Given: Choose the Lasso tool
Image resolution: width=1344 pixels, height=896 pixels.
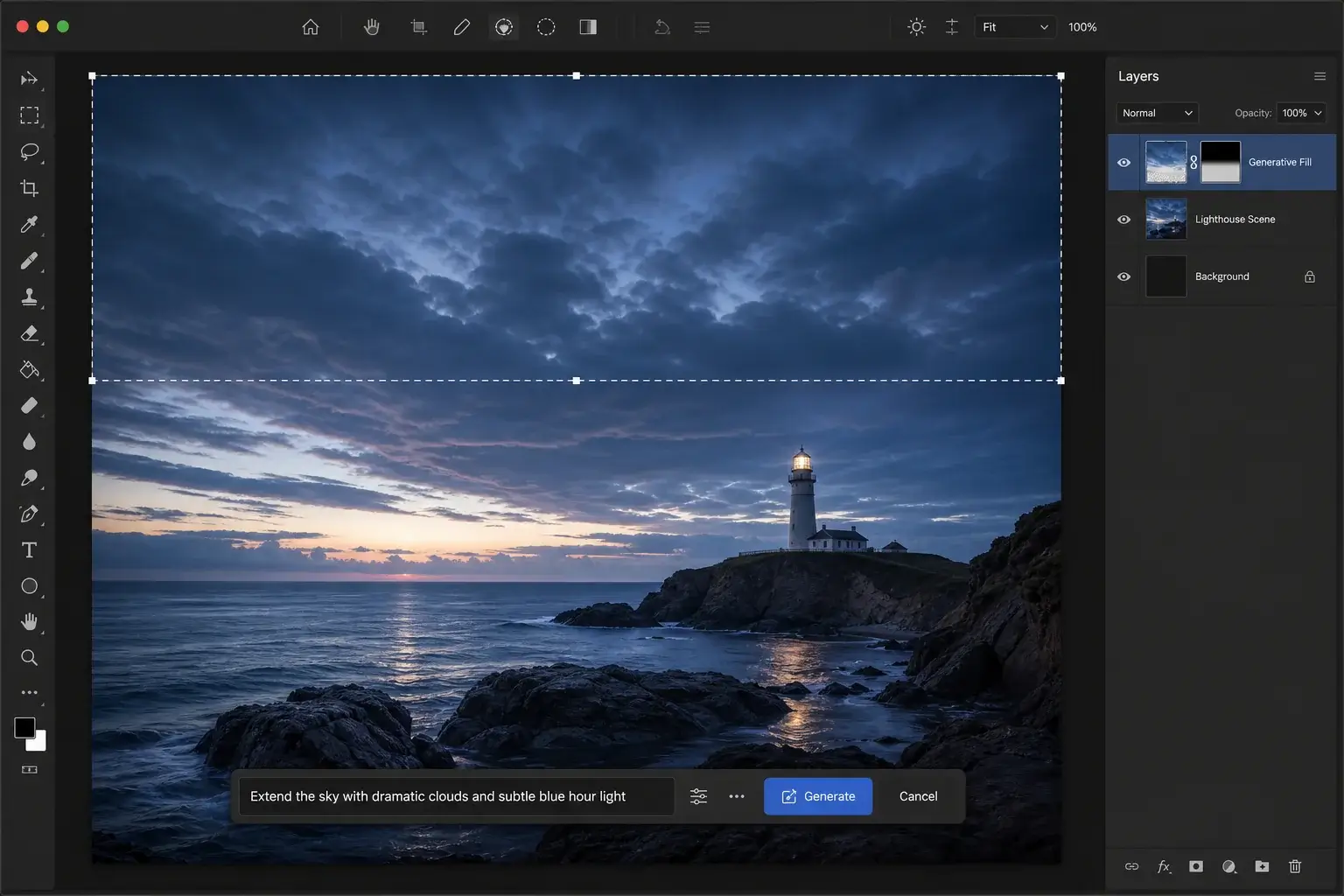Looking at the screenshot, I should tap(30, 152).
